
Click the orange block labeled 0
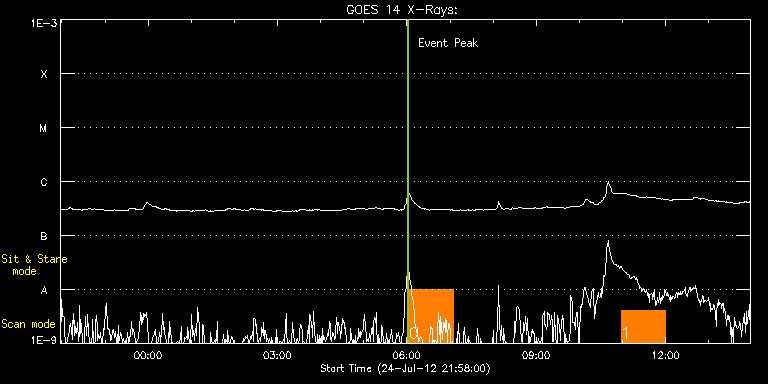point(432,316)
